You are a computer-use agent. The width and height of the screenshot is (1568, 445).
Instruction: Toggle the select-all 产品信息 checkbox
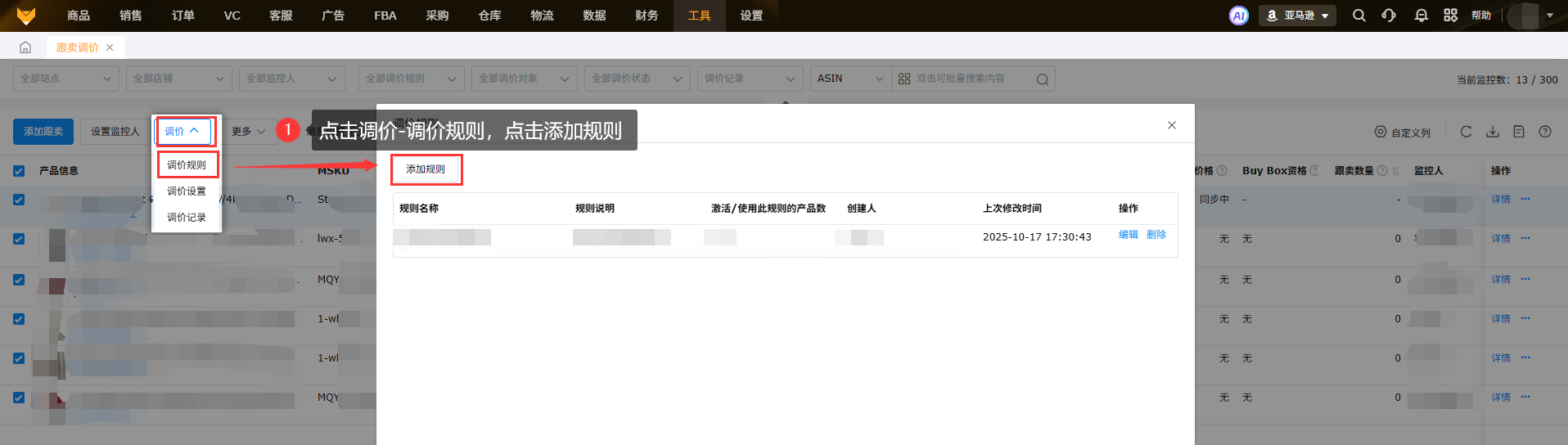tap(19, 171)
